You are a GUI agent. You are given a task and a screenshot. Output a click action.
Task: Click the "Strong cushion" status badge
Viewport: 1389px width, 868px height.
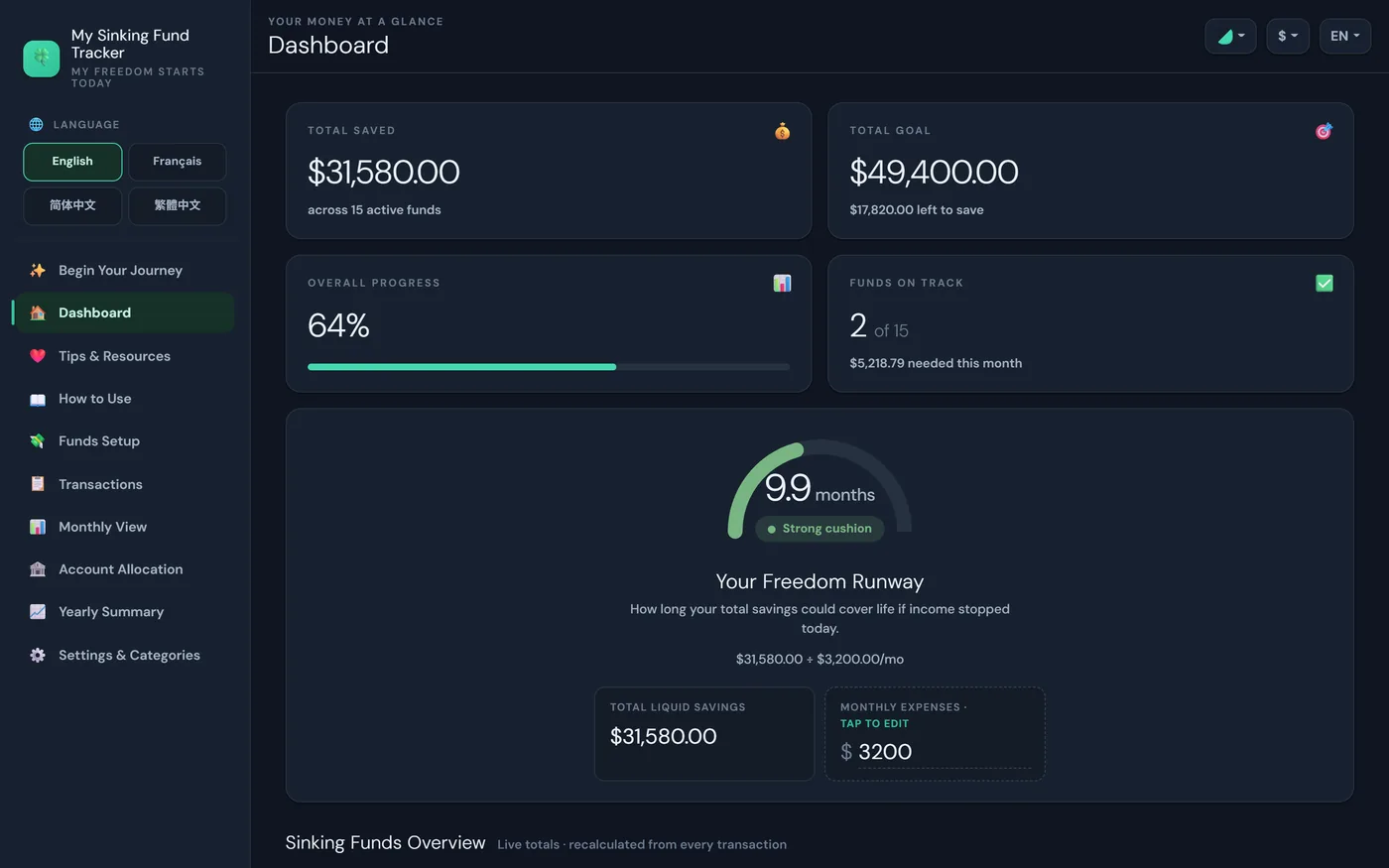820,529
